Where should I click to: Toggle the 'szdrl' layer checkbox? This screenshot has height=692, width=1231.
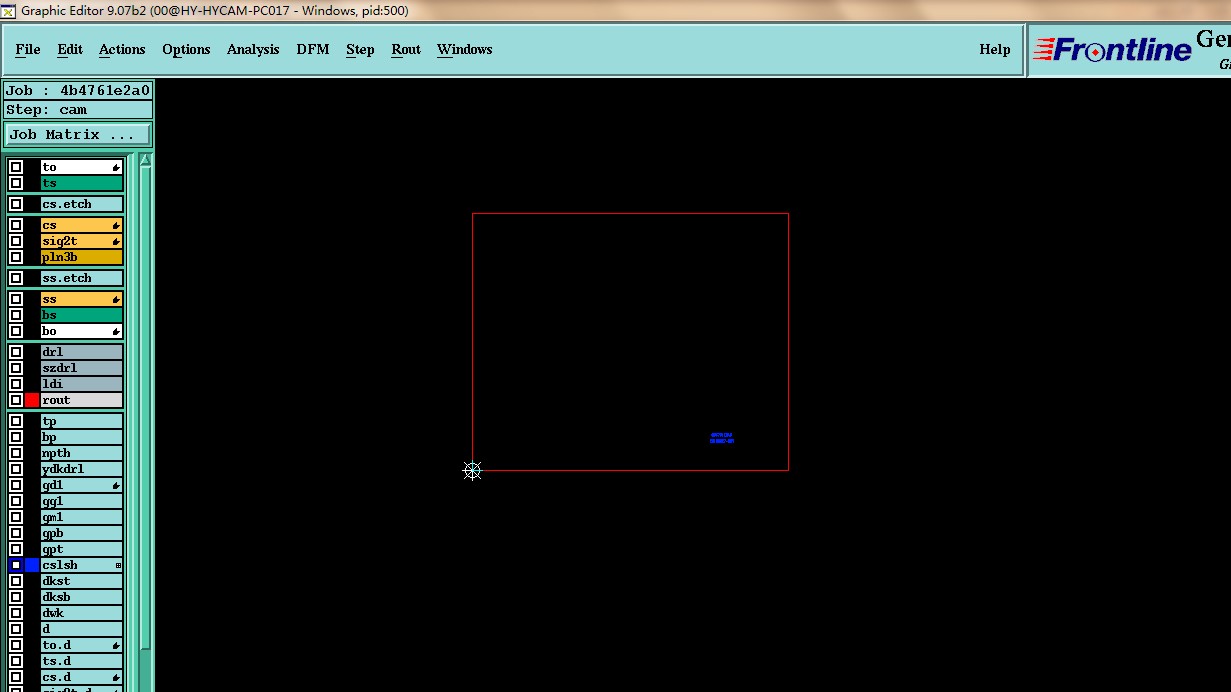click(x=16, y=368)
